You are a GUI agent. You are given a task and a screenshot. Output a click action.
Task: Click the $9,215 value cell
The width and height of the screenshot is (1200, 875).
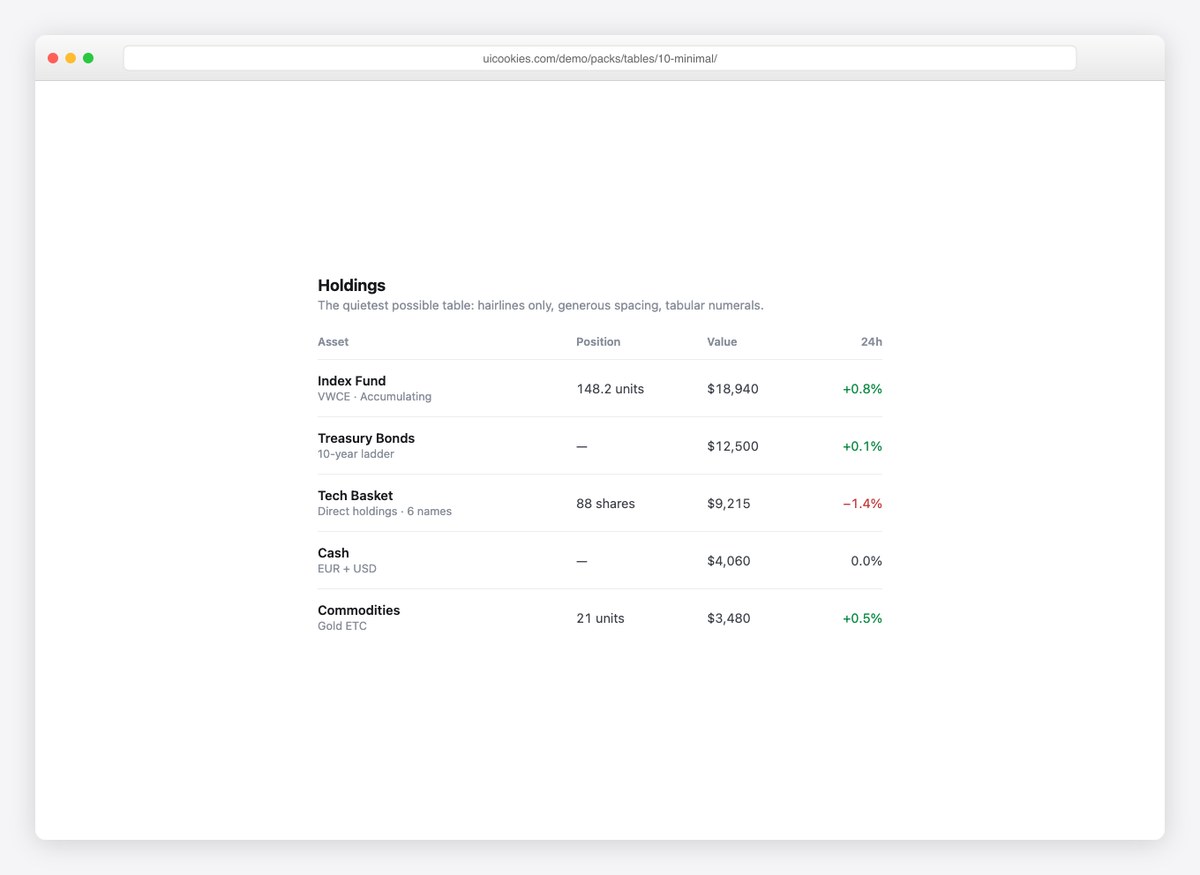(729, 504)
